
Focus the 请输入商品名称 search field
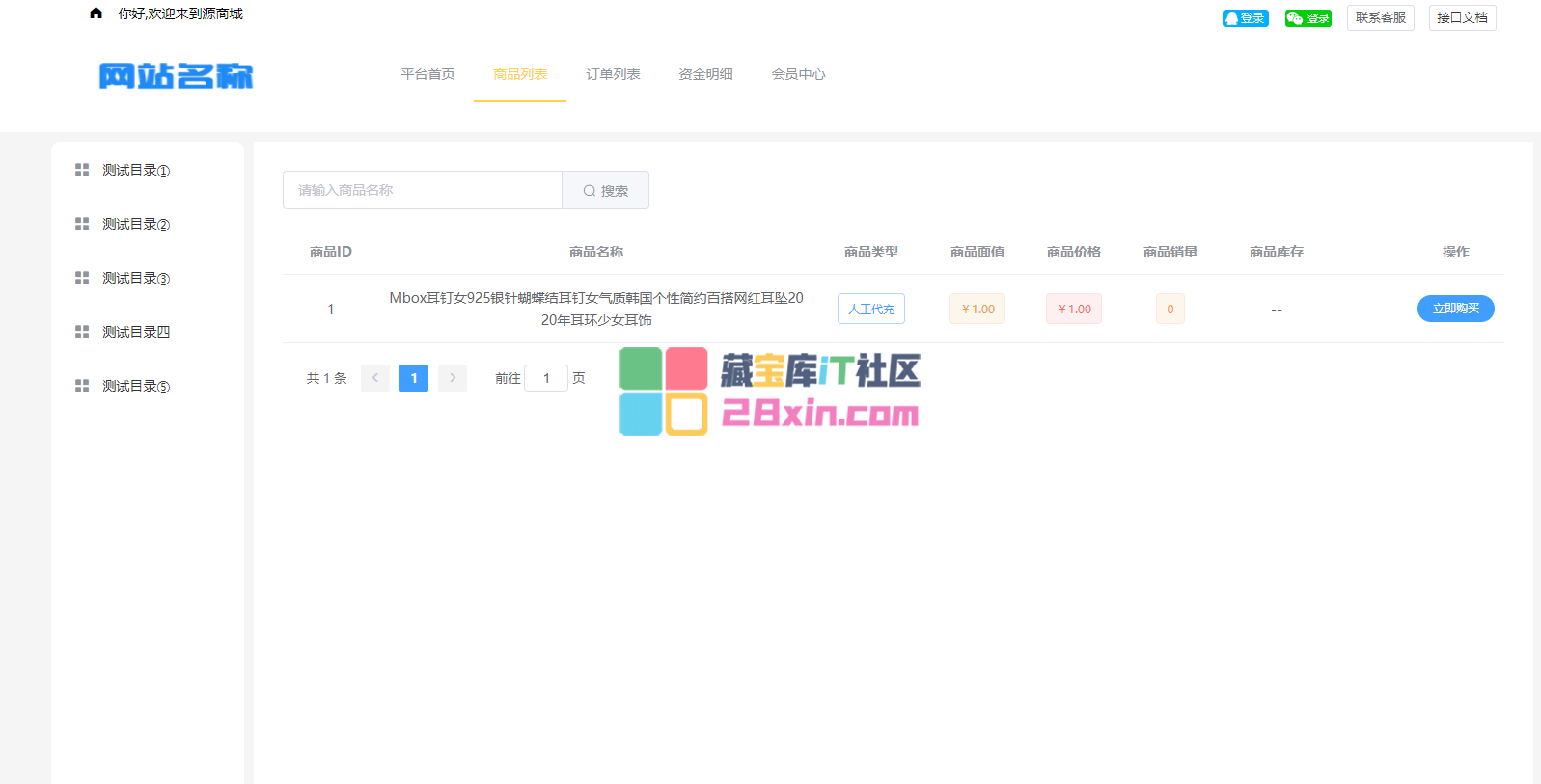(x=423, y=190)
